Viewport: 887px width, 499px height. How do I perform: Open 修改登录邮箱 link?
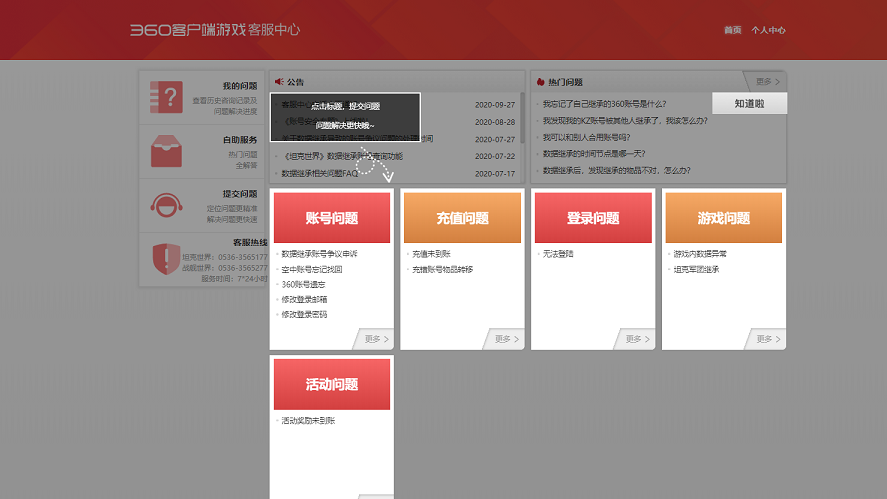point(304,299)
